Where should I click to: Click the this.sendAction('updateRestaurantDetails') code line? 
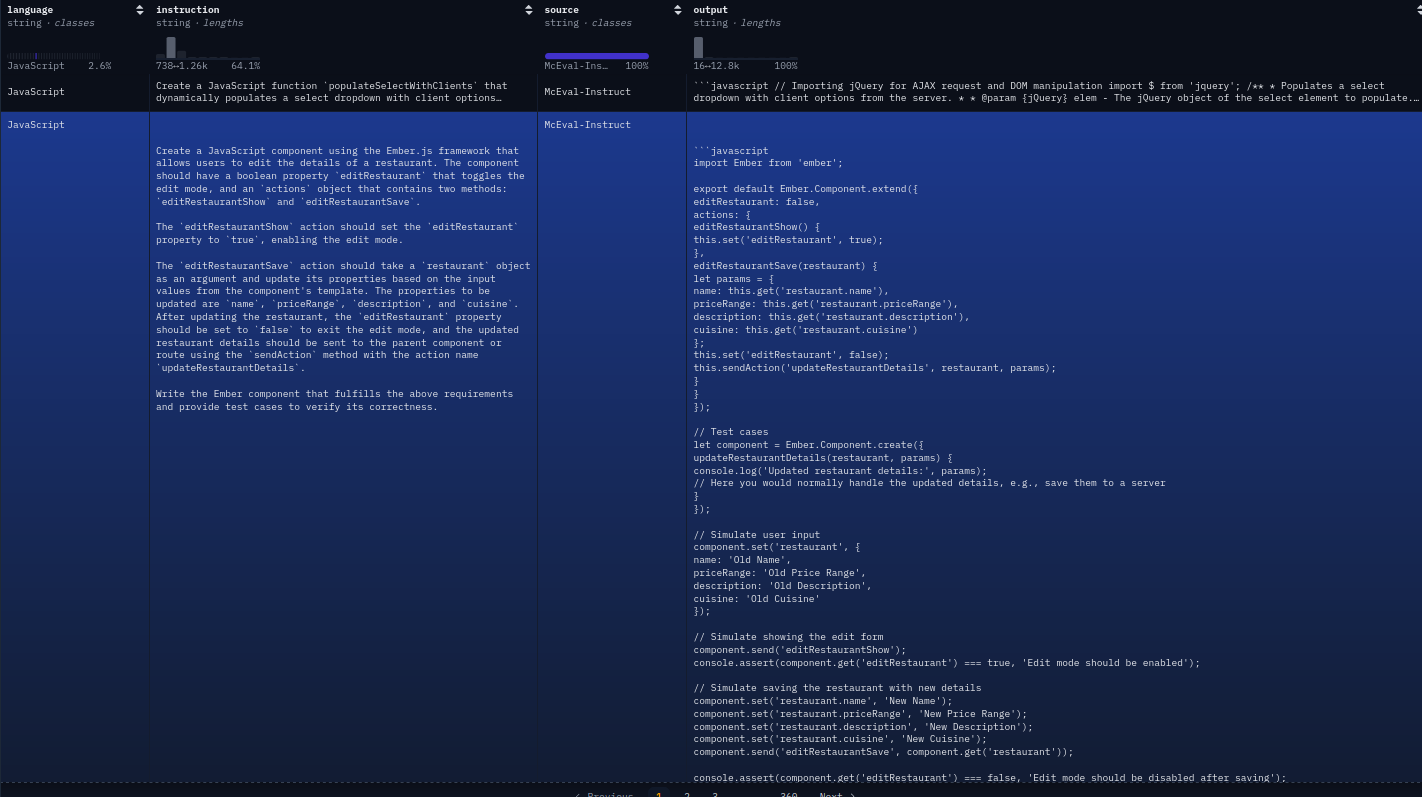point(874,368)
